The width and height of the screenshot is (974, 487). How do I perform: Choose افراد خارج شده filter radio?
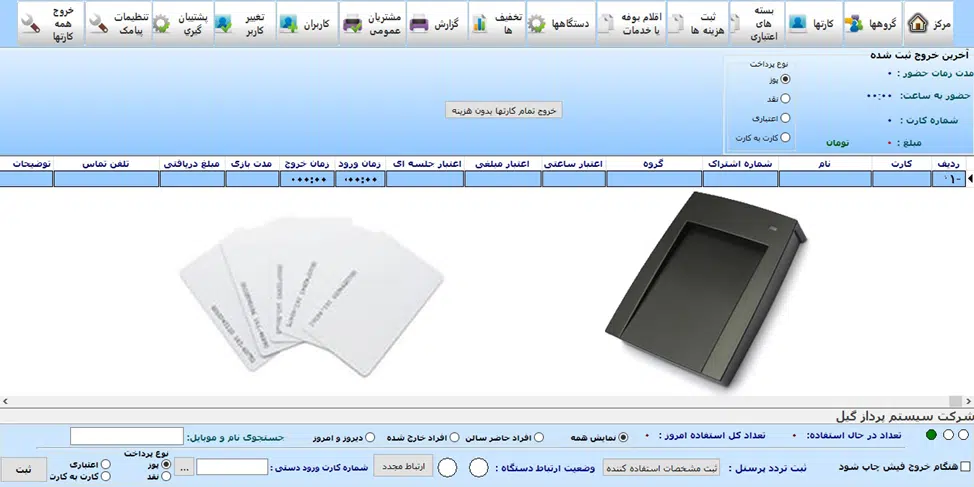tap(454, 437)
